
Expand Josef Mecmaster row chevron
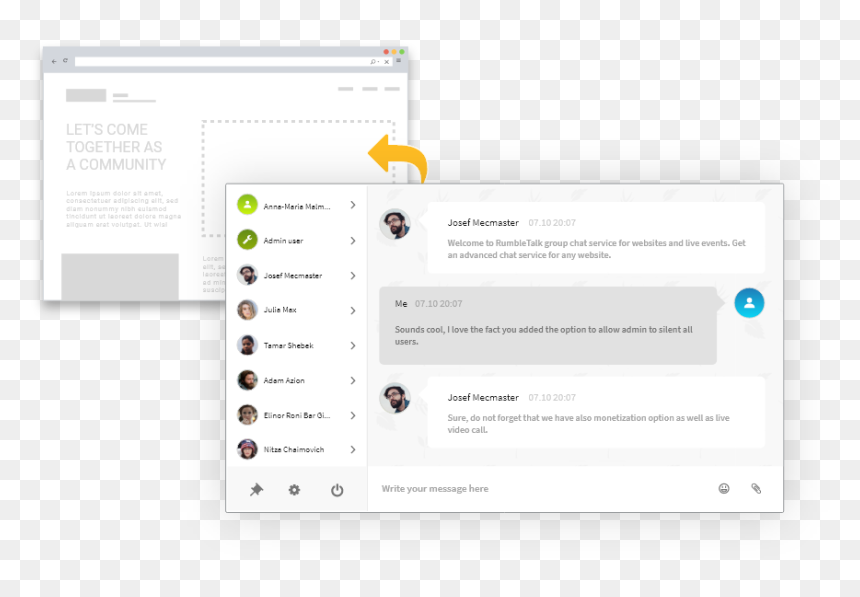coord(353,275)
